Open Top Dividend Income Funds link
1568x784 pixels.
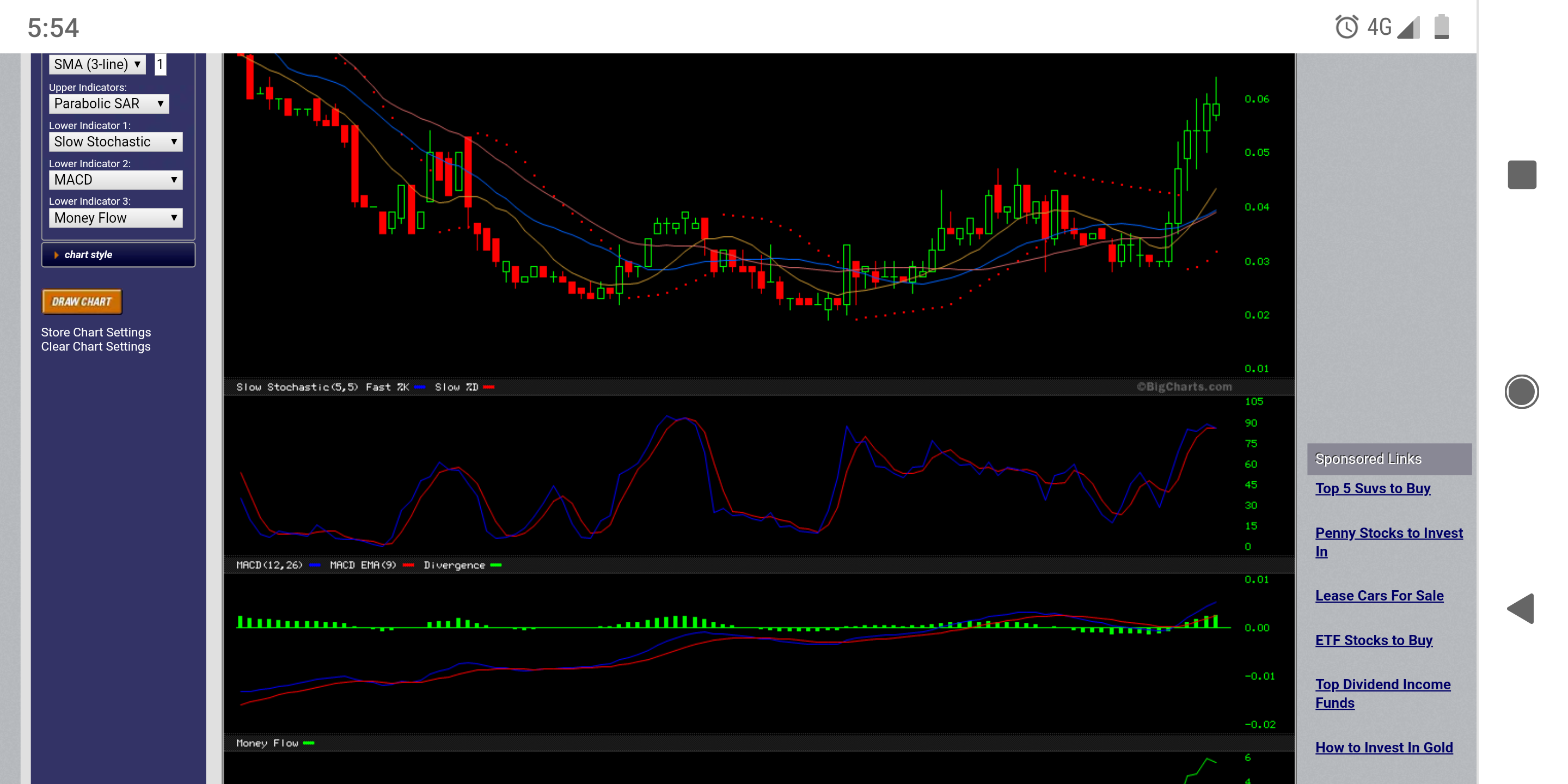[1382, 693]
